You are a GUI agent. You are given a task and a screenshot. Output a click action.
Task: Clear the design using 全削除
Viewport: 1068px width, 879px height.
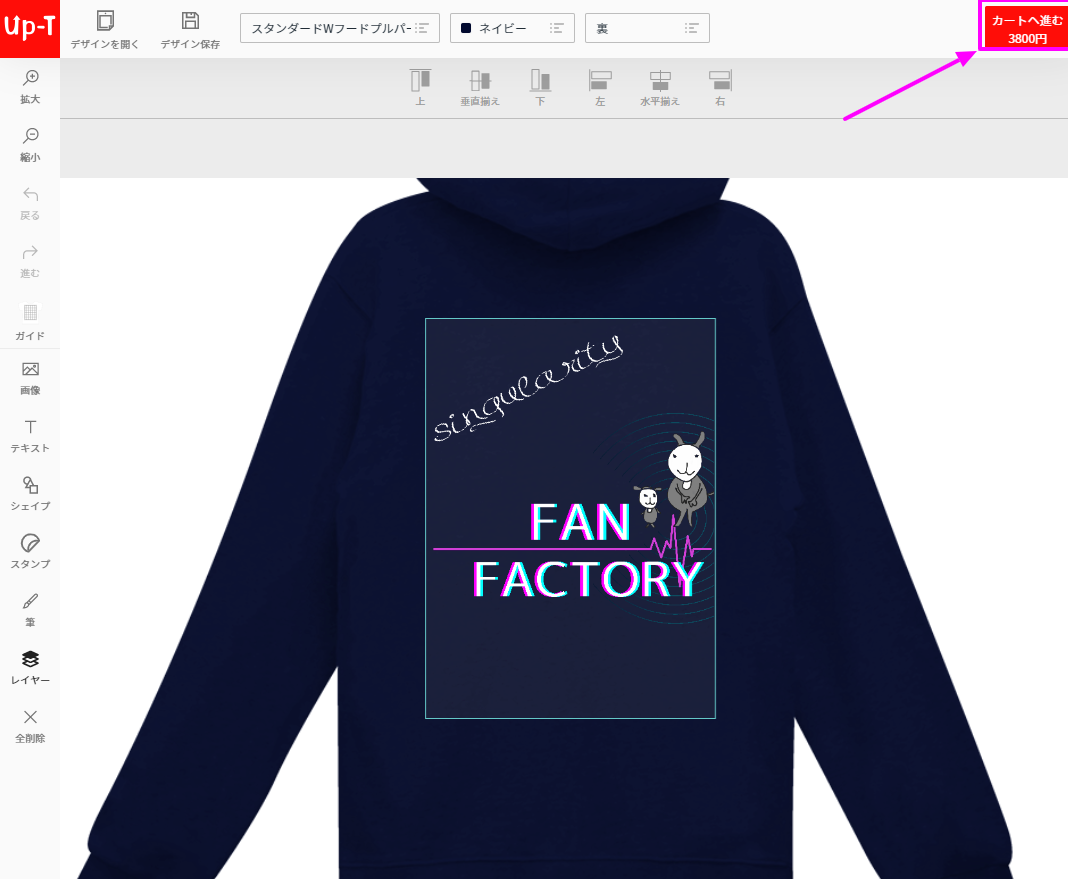(x=29, y=726)
